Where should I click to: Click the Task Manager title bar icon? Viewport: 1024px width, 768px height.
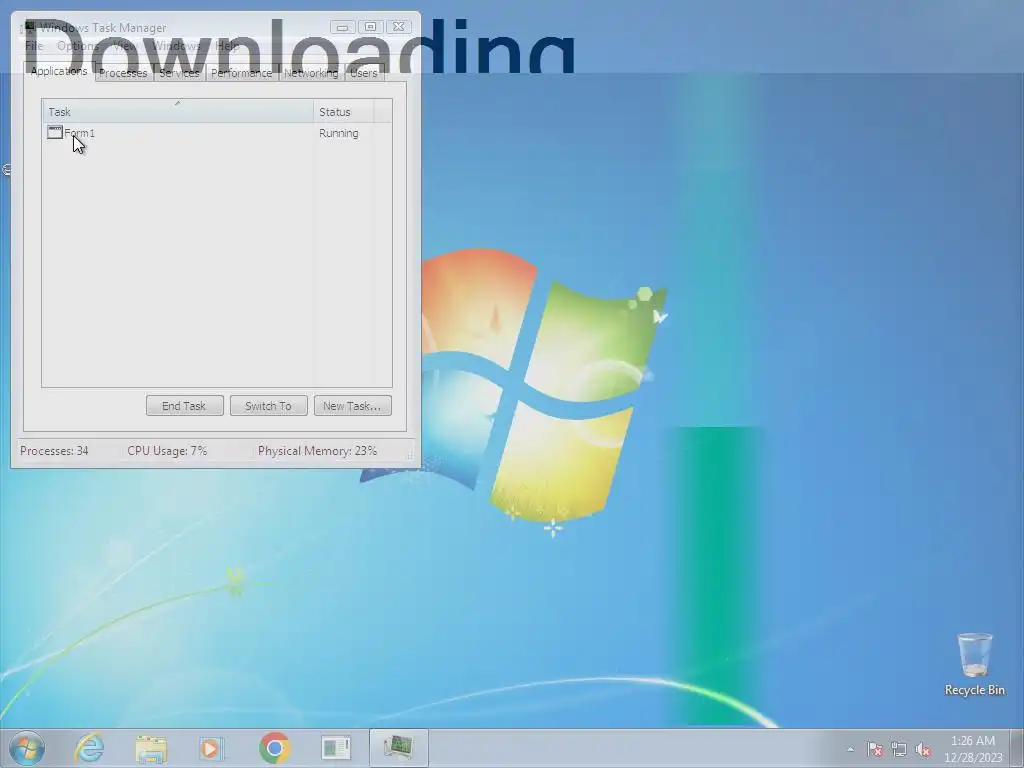[x=29, y=27]
